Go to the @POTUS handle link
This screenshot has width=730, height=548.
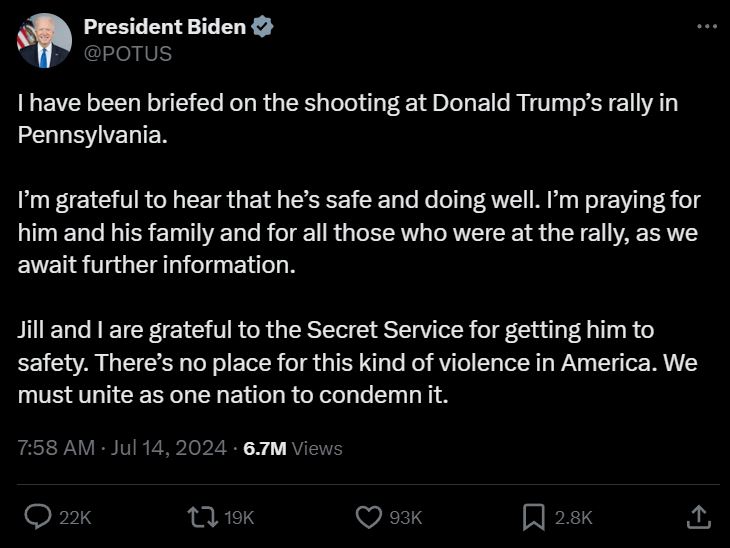(x=128, y=54)
